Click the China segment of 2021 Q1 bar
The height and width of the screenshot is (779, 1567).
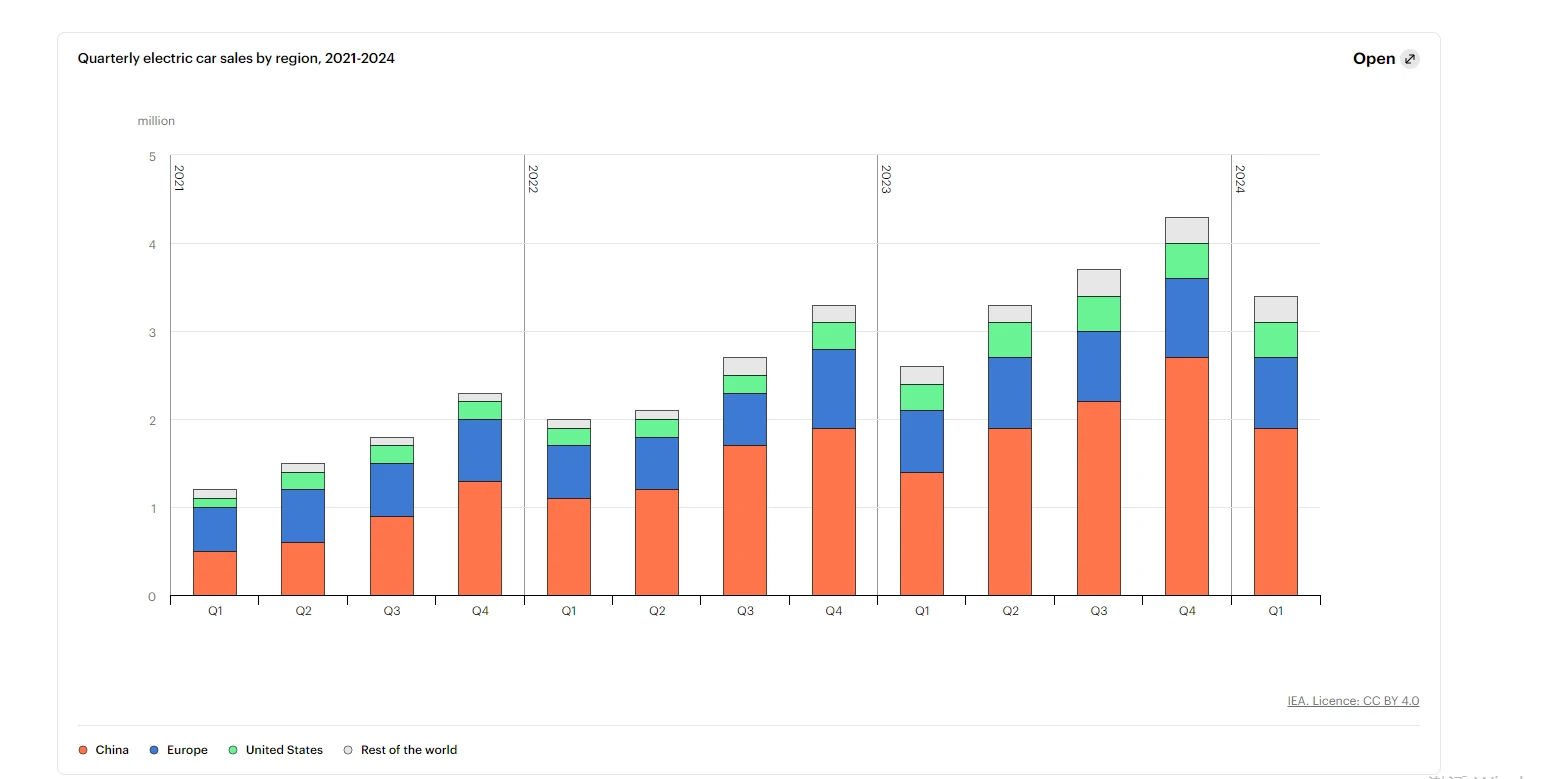[x=215, y=573]
